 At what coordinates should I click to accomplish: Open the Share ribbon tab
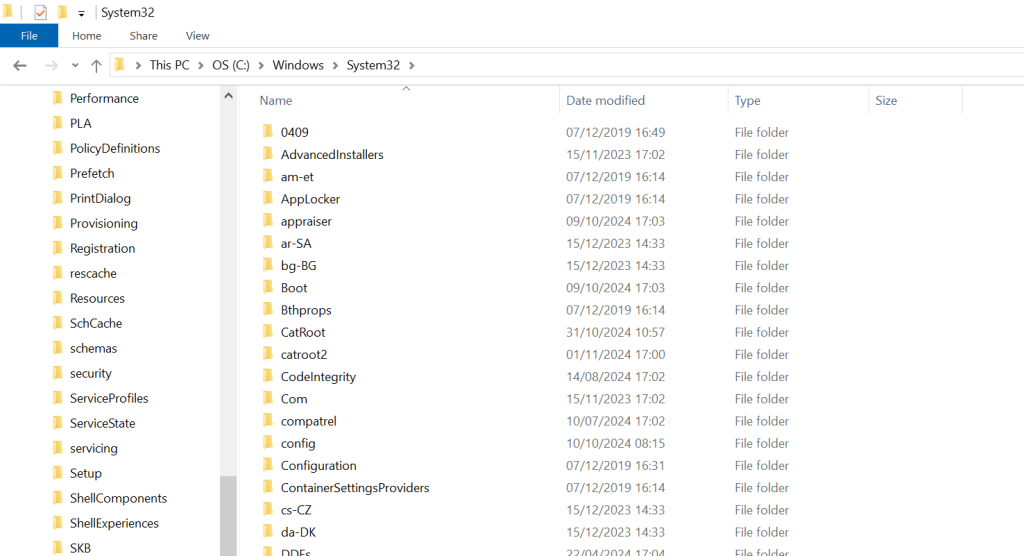point(143,36)
